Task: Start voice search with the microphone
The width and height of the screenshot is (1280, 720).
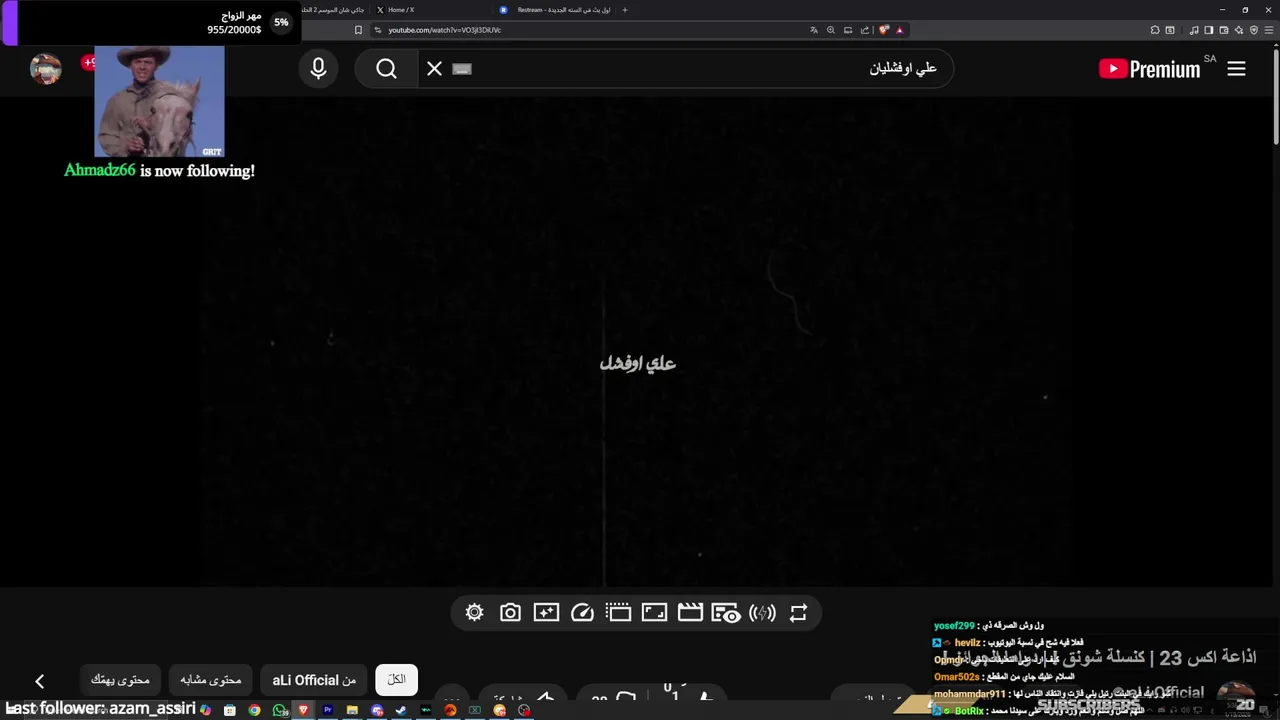Action: [318, 68]
